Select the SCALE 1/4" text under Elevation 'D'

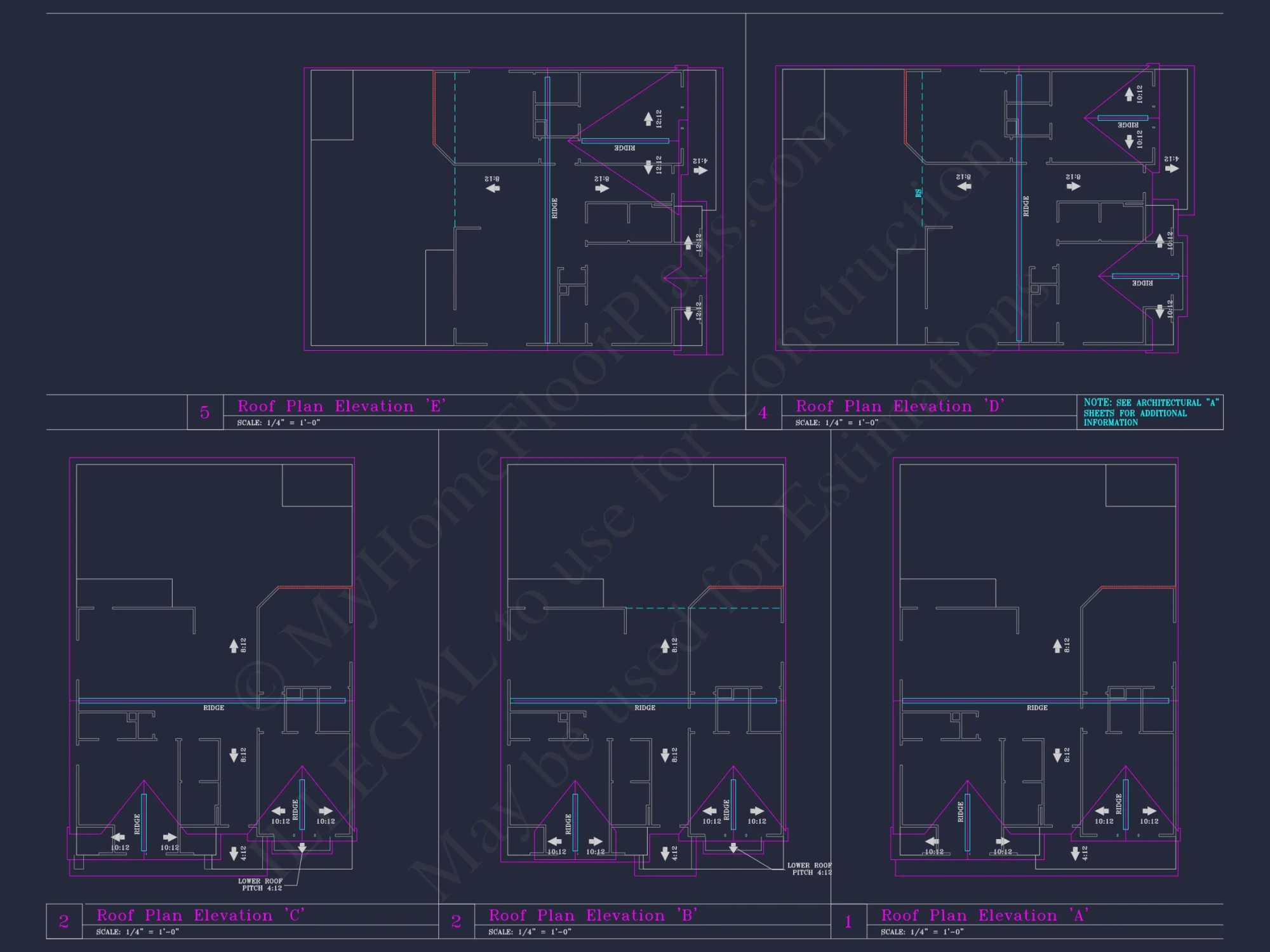click(x=836, y=421)
